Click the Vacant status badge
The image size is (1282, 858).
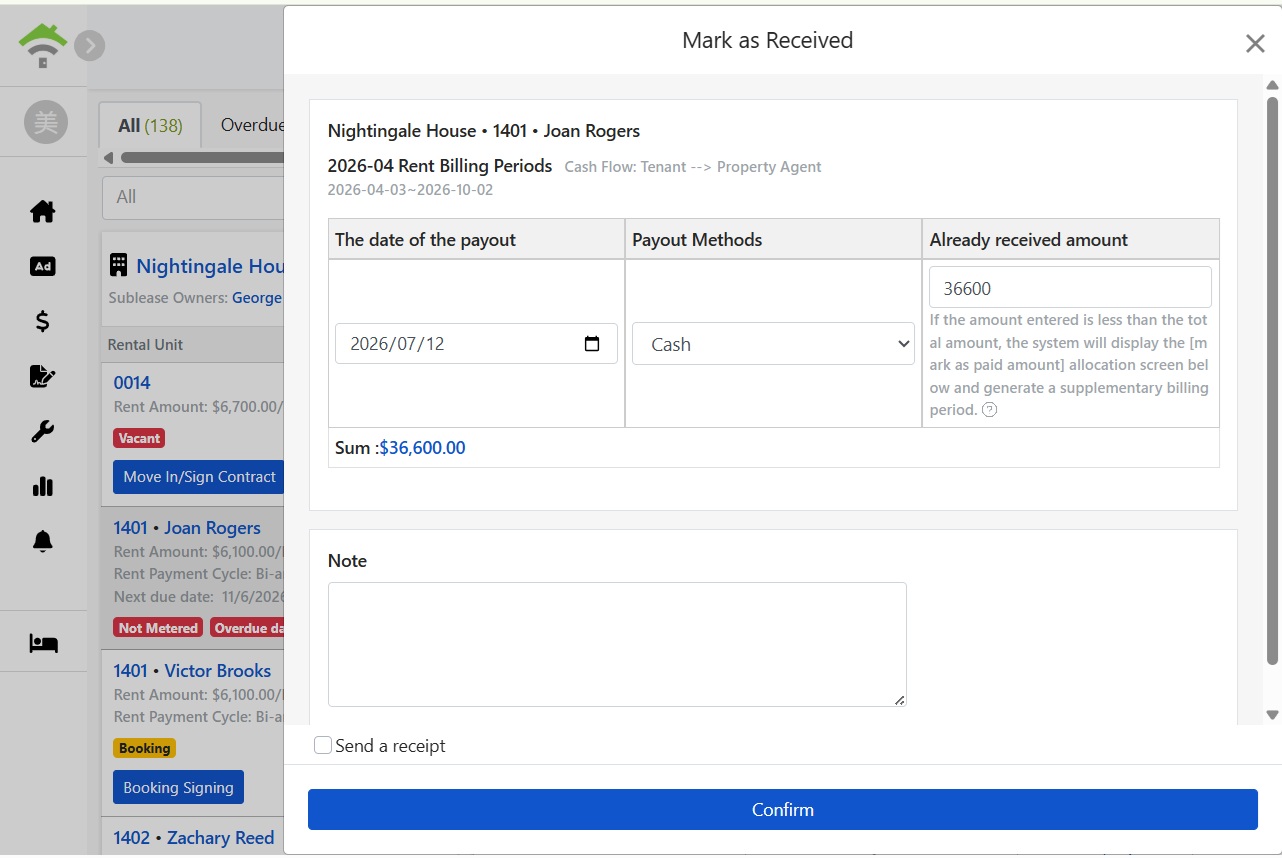(139, 438)
